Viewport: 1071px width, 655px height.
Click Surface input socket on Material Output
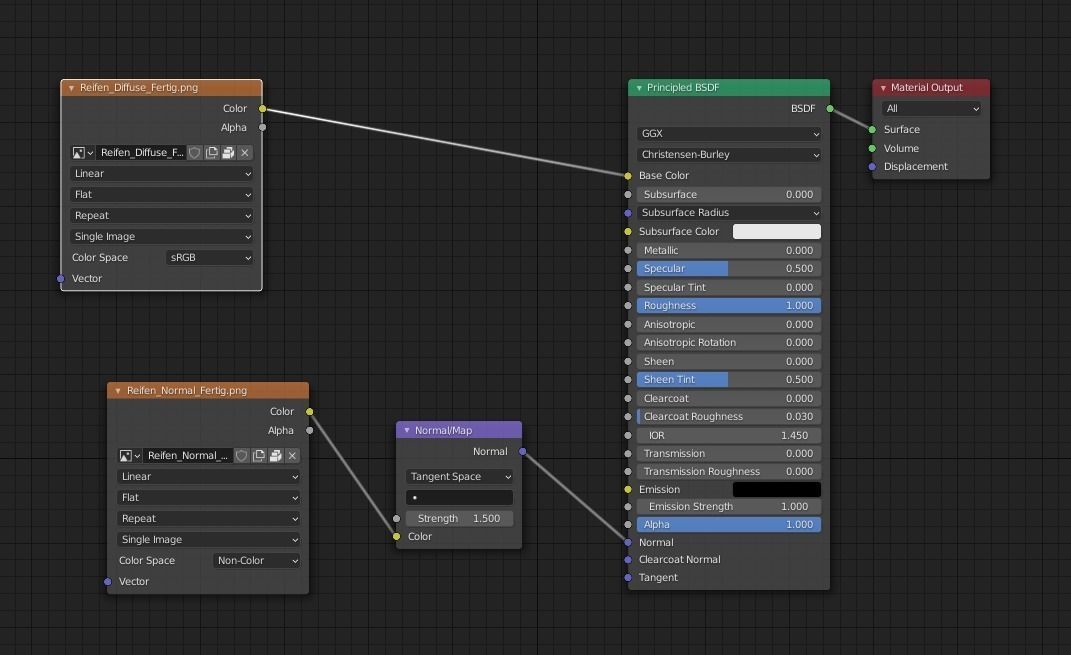(x=872, y=130)
